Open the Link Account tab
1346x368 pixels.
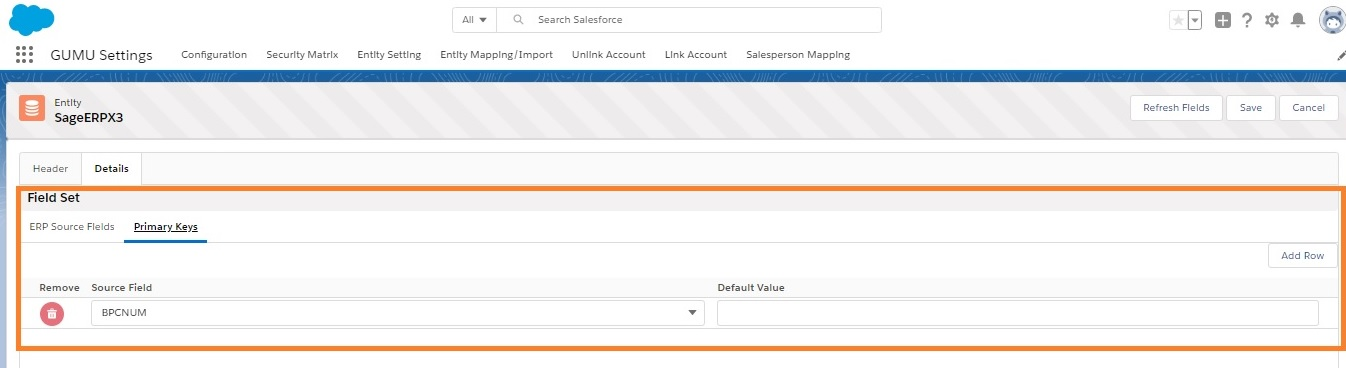point(696,55)
